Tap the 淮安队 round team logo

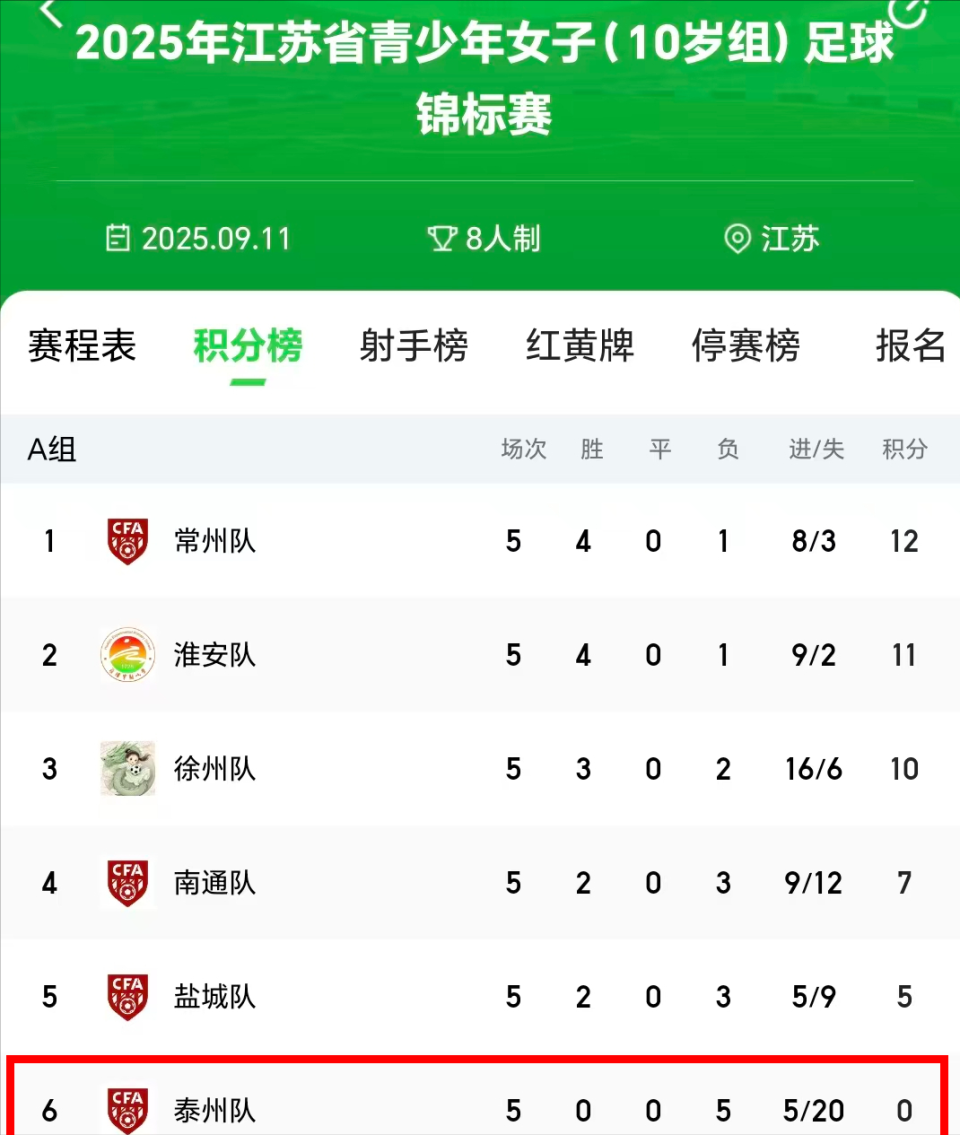128,655
